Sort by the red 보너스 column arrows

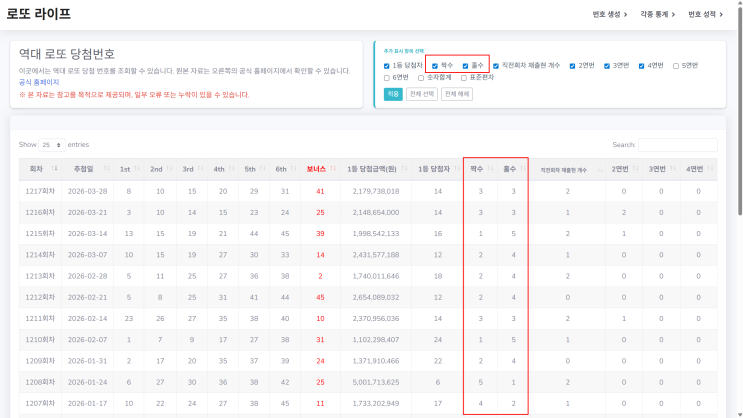(333, 169)
